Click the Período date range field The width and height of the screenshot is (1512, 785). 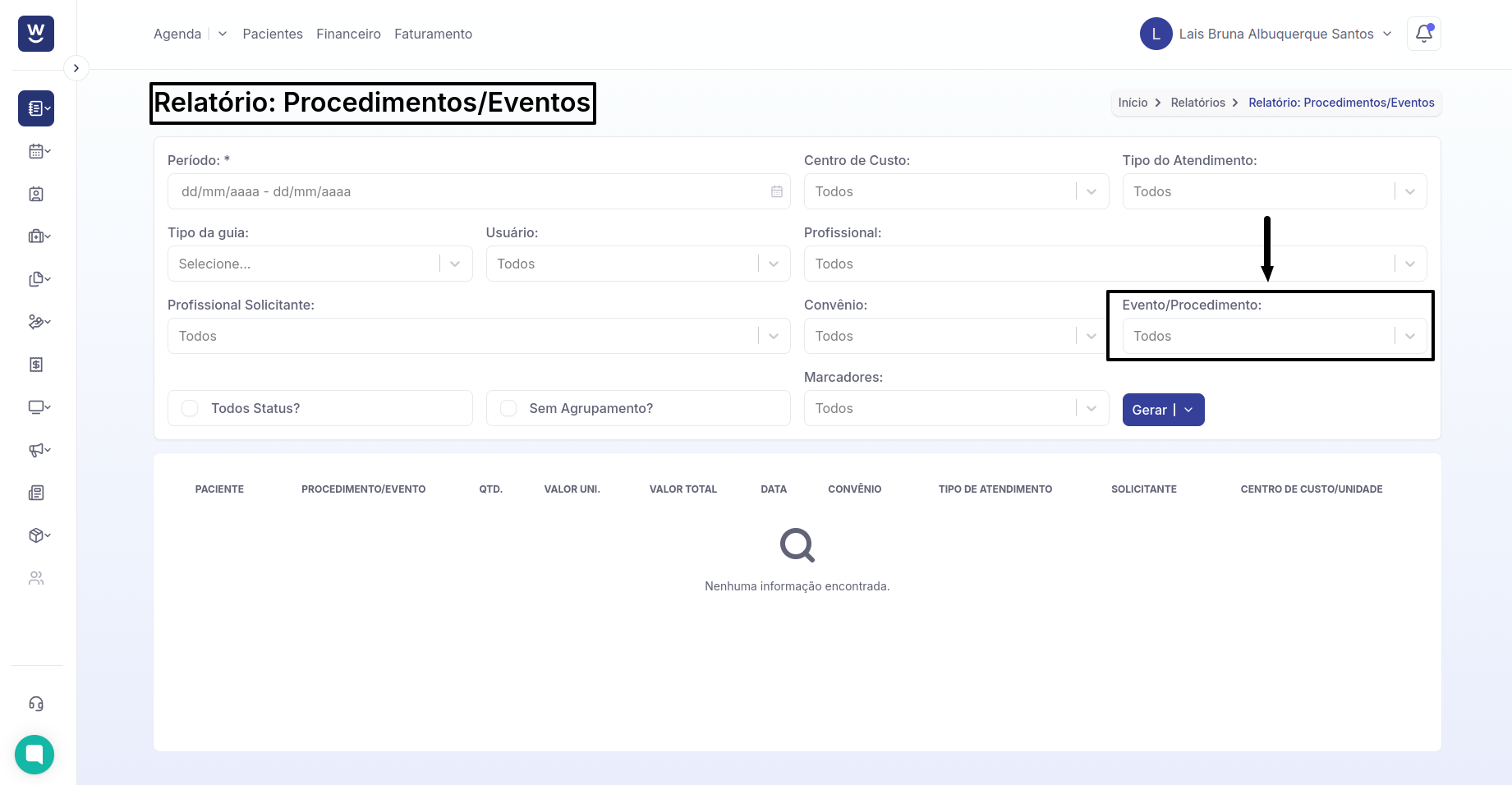tap(479, 191)
